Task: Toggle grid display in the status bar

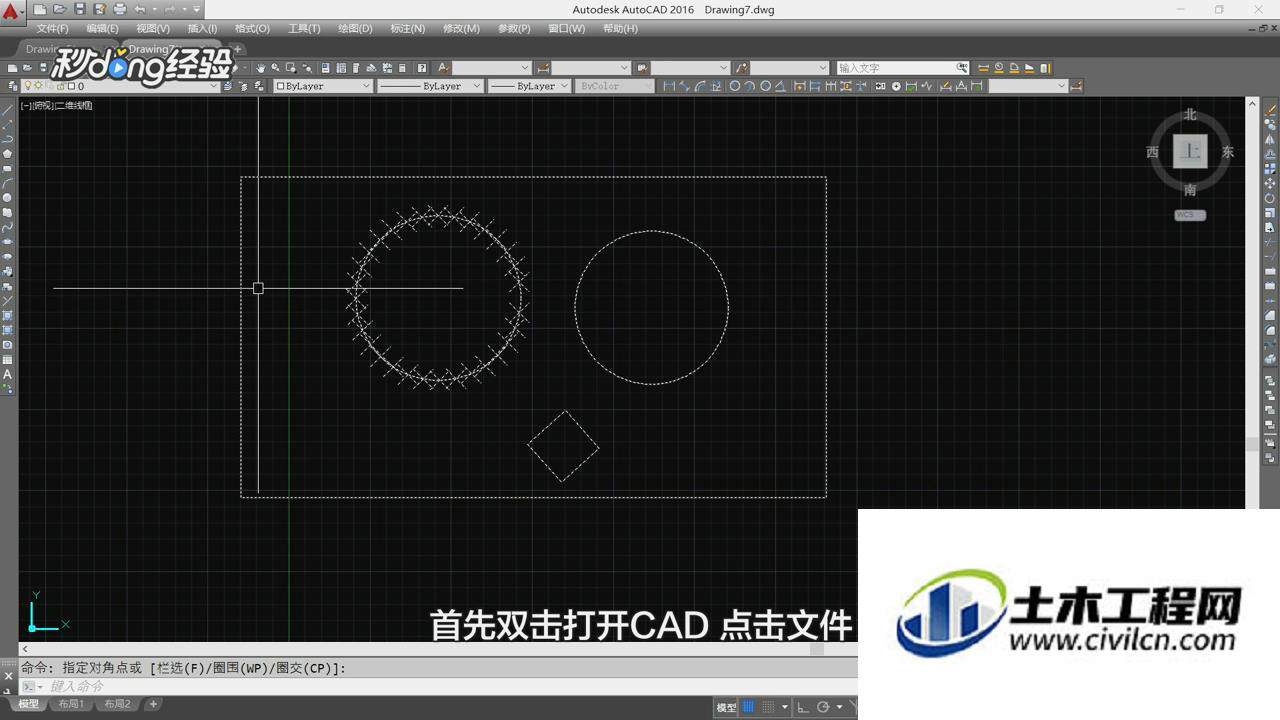Action: click(x=748, y=707)
